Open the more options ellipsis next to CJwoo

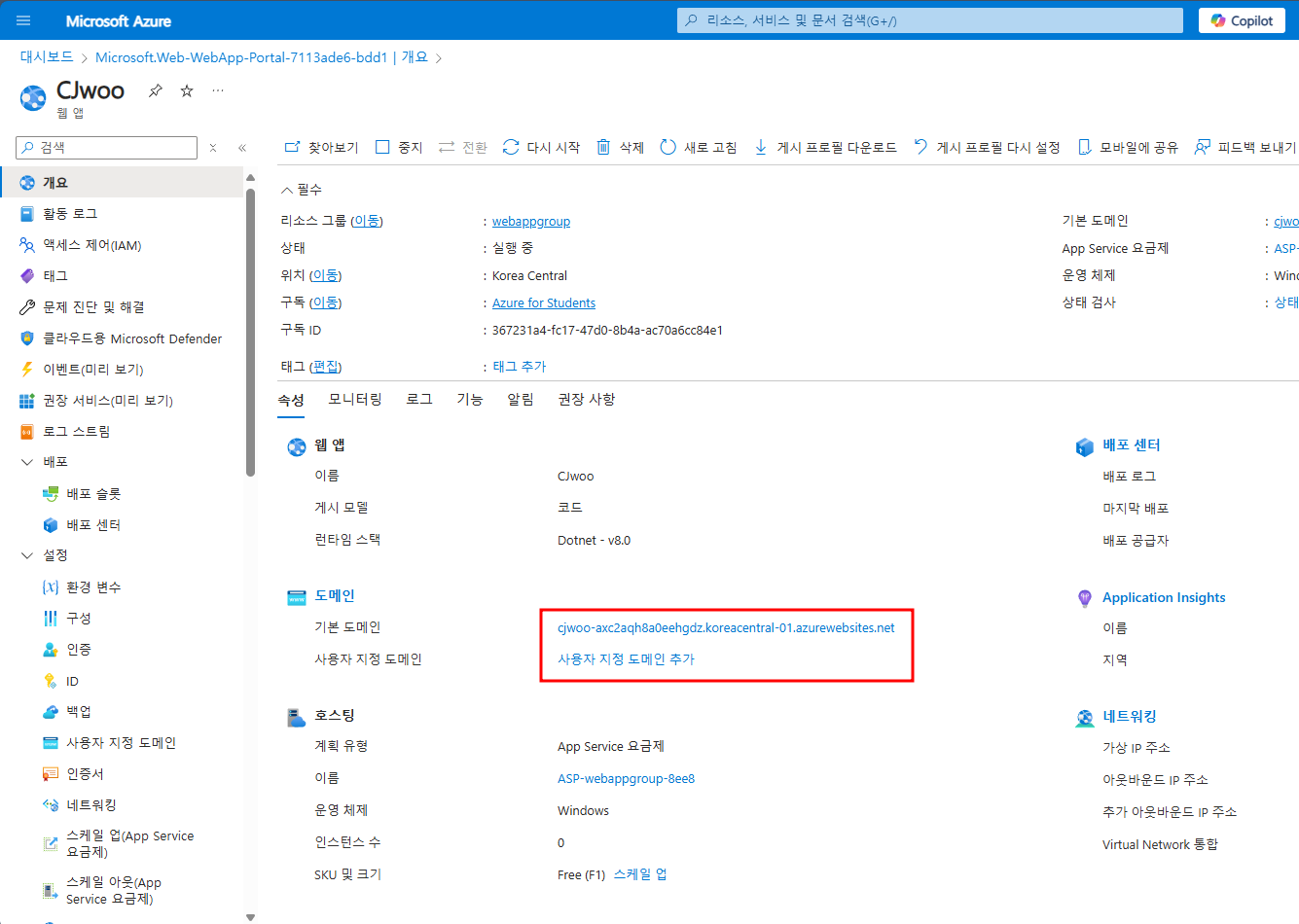tap(218, 90)
